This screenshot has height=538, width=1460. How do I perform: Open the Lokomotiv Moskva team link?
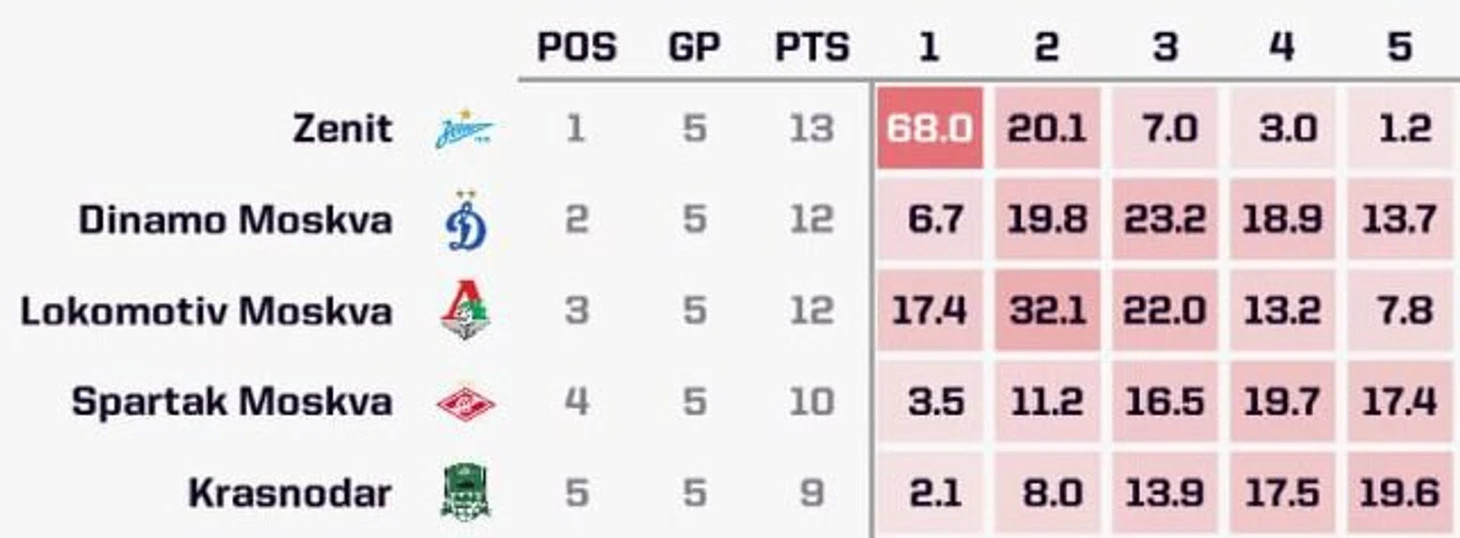pyautogui.click(x=206, y=311)
